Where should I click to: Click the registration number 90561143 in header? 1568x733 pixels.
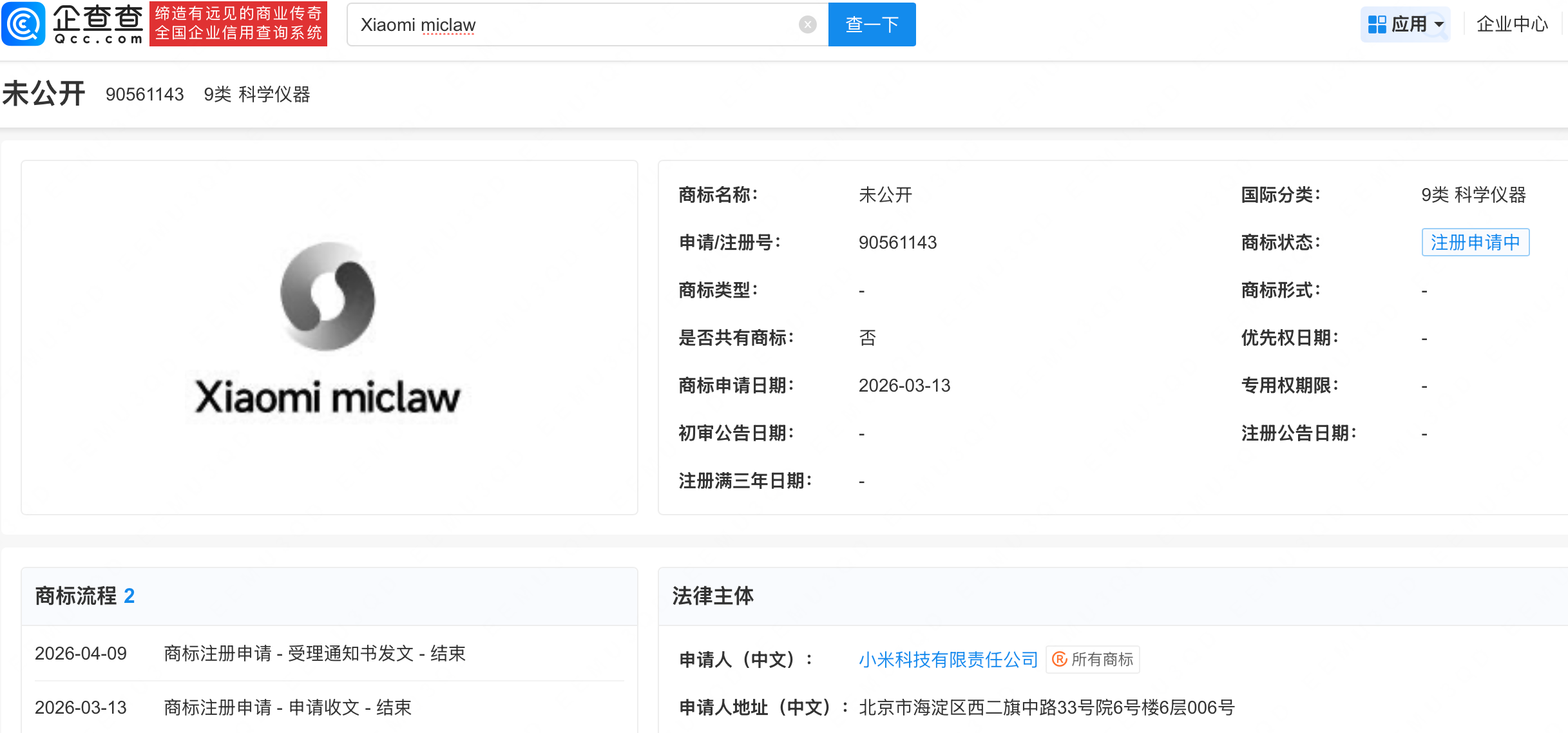pyautogui.click(x=145, y=95)
